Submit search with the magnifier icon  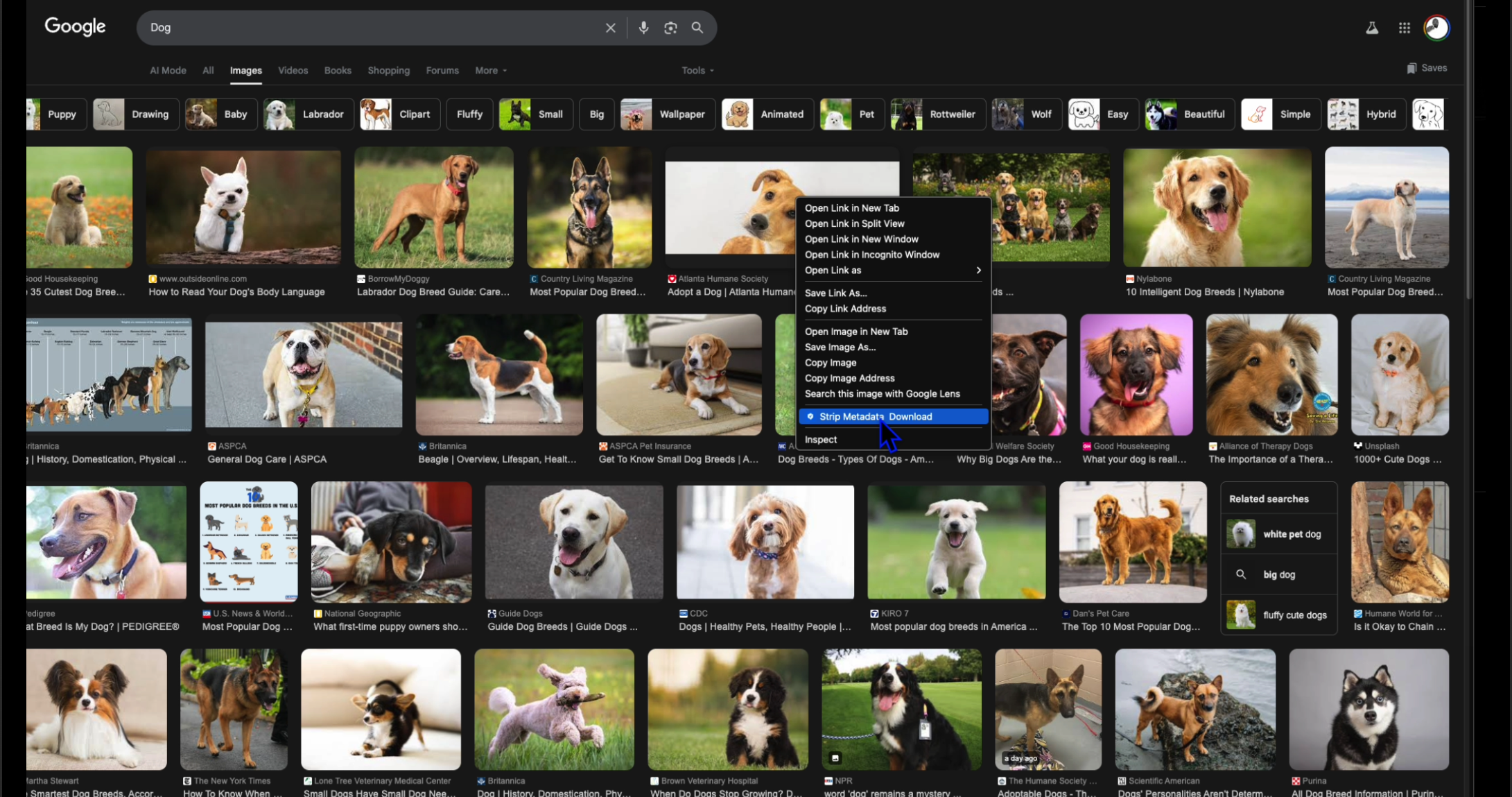point(697,28)
